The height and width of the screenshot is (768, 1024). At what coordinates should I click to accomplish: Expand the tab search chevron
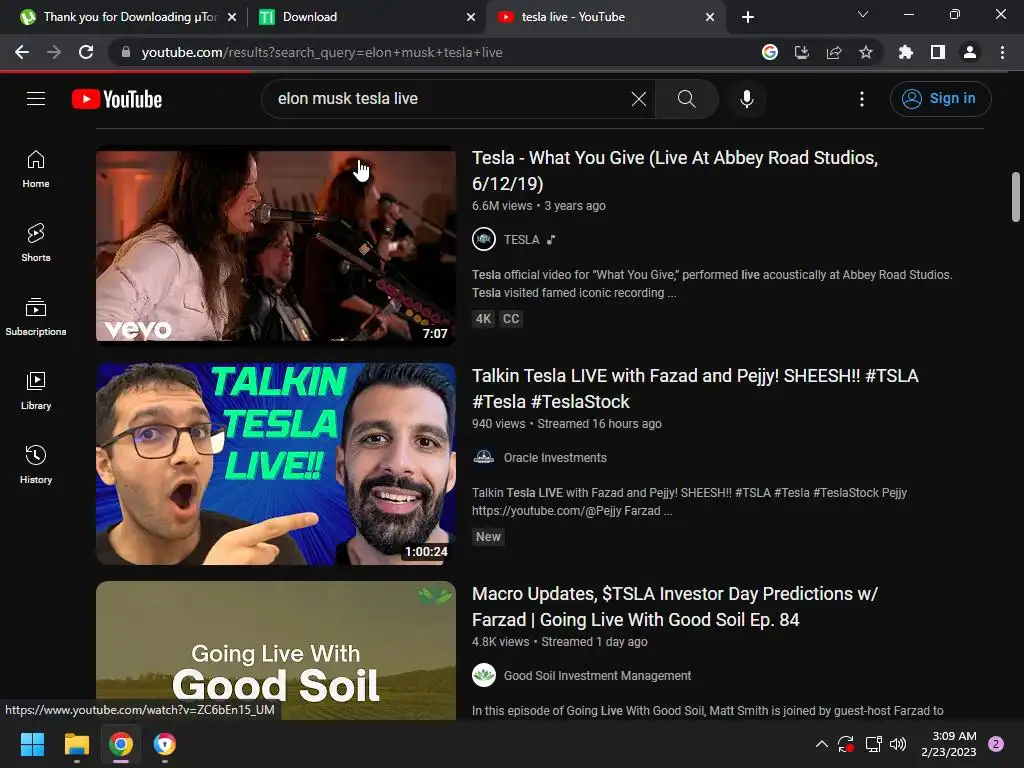863,14
